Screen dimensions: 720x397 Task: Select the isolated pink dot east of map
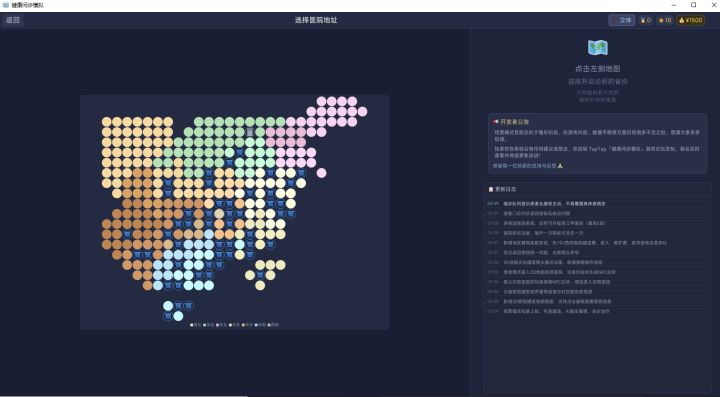[321, 173]
